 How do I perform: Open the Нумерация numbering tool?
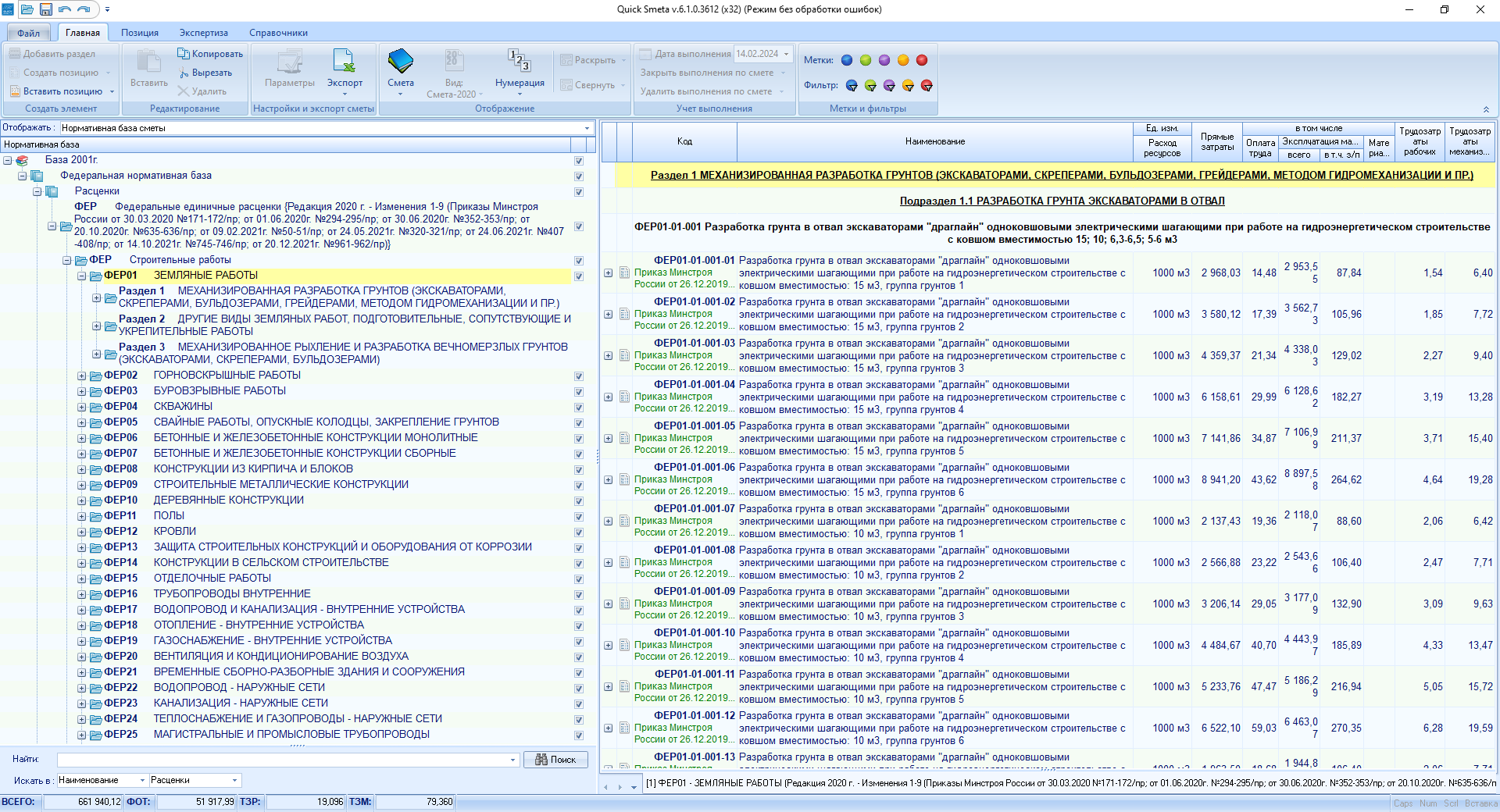pos(520,61)
